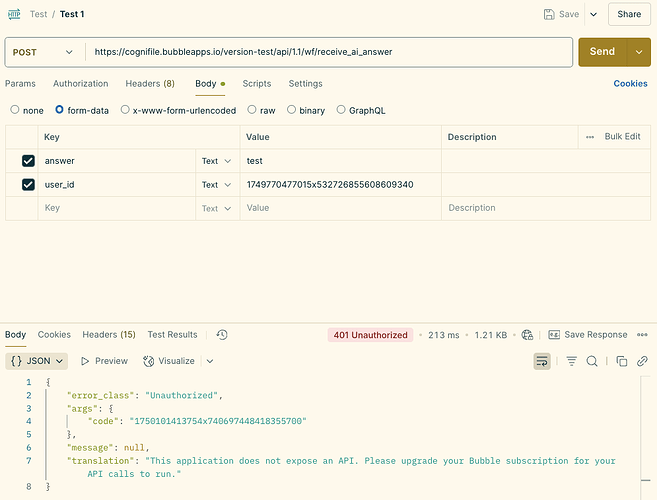Select the raw body radio option
This screenshot has height=500, width=657.
coord(251,109)
